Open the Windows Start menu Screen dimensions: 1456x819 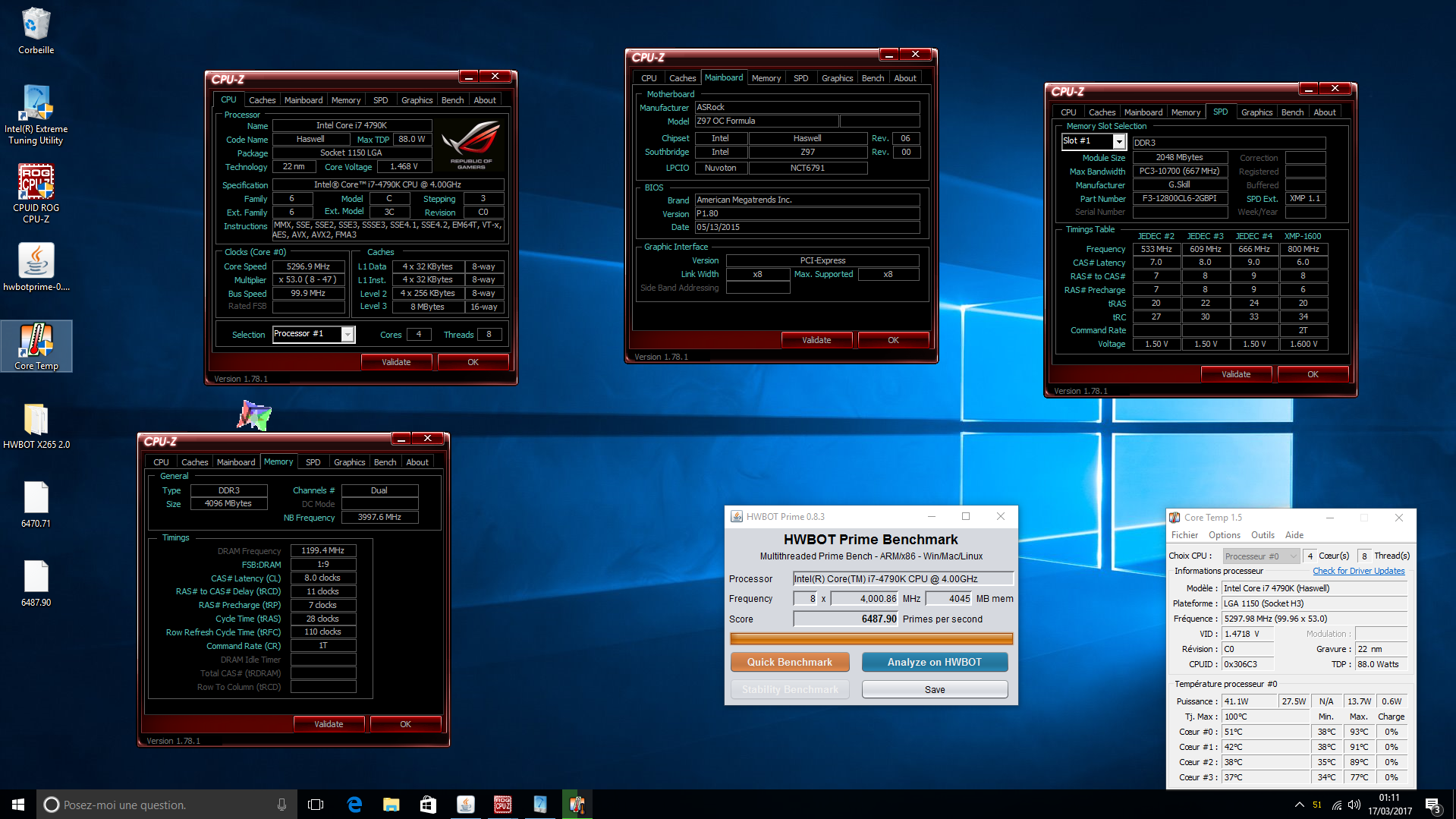coord(18,805)
